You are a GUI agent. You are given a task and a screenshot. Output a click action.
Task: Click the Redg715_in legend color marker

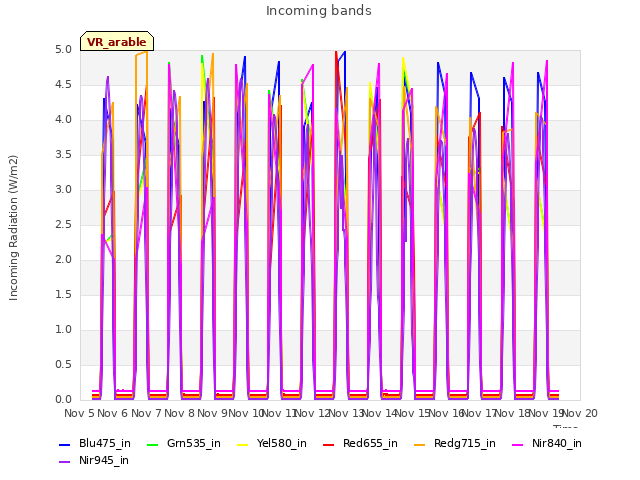pos(420,444)
